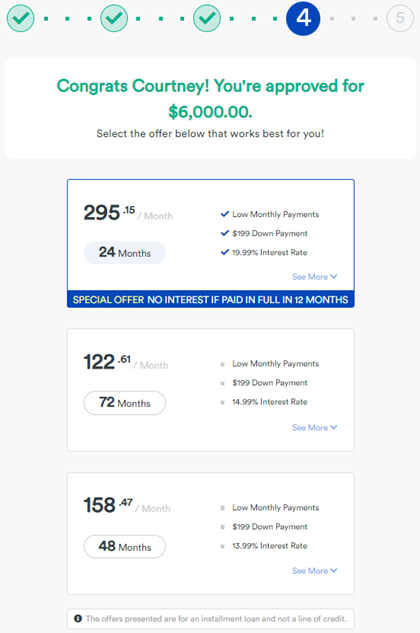Image resolution: width=420 pixels, height=633 pixels.
Task: Choose the 122.61 per month offer card
Action: point(210,390)
